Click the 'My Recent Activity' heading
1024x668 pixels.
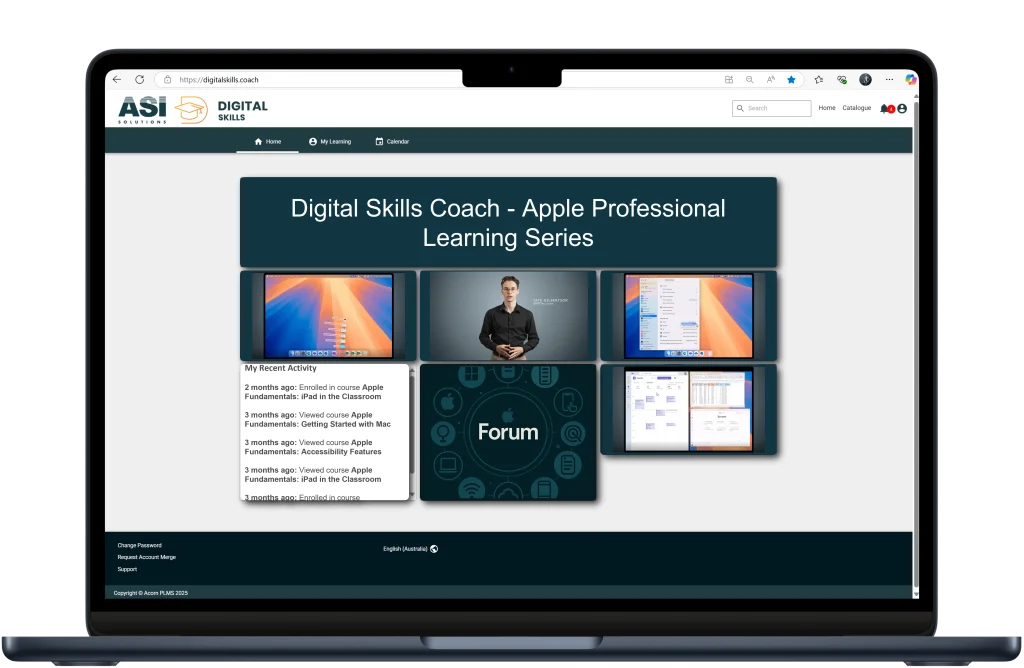pos(281,368)
